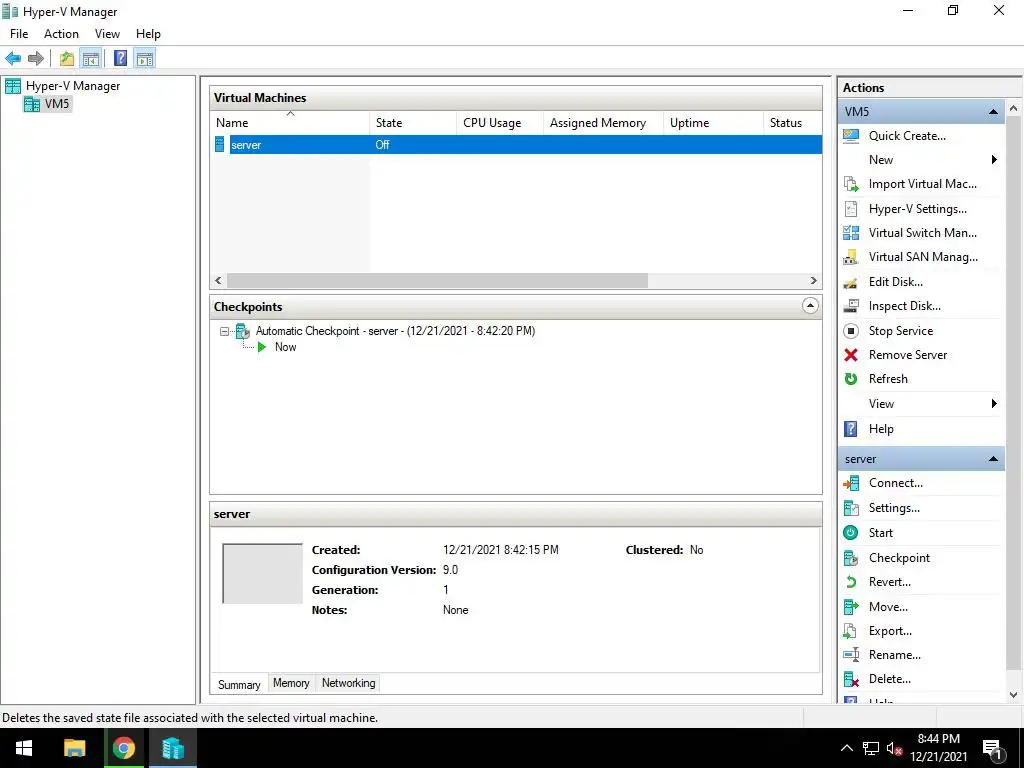Sort by the Assigned Memory column header

click(603, 123)
